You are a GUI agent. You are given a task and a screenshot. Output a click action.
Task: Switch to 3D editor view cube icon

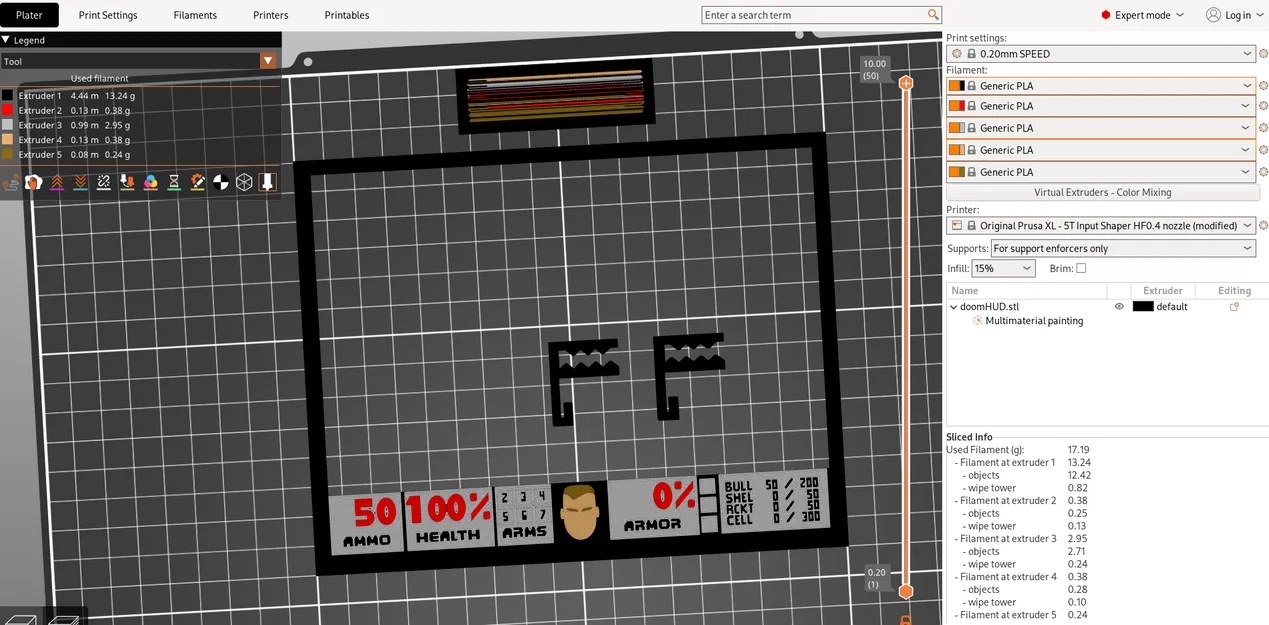tap(22, 618)
